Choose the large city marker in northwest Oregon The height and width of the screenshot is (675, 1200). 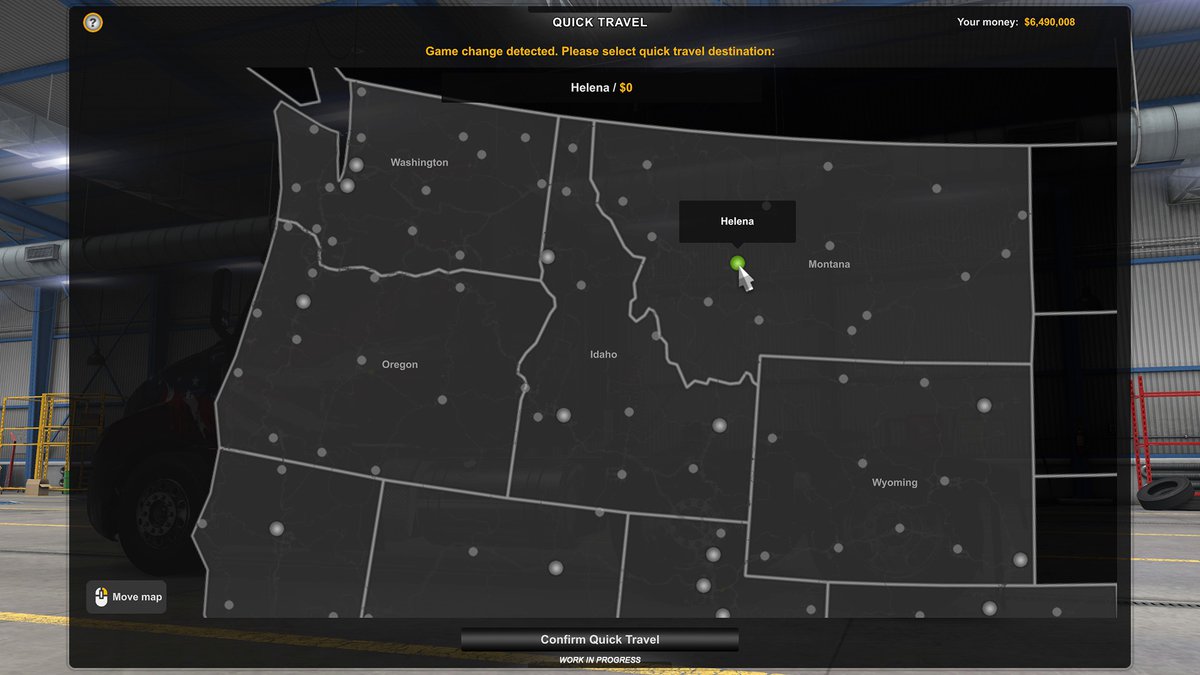point(303,301)
